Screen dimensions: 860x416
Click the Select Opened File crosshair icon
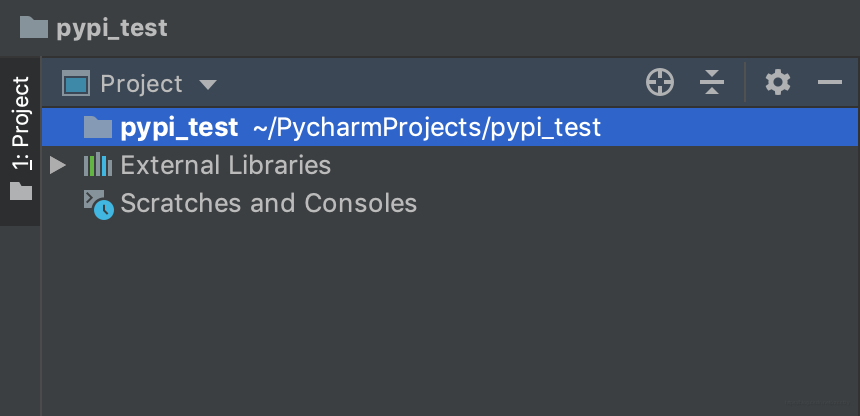[x=660, y=83]
